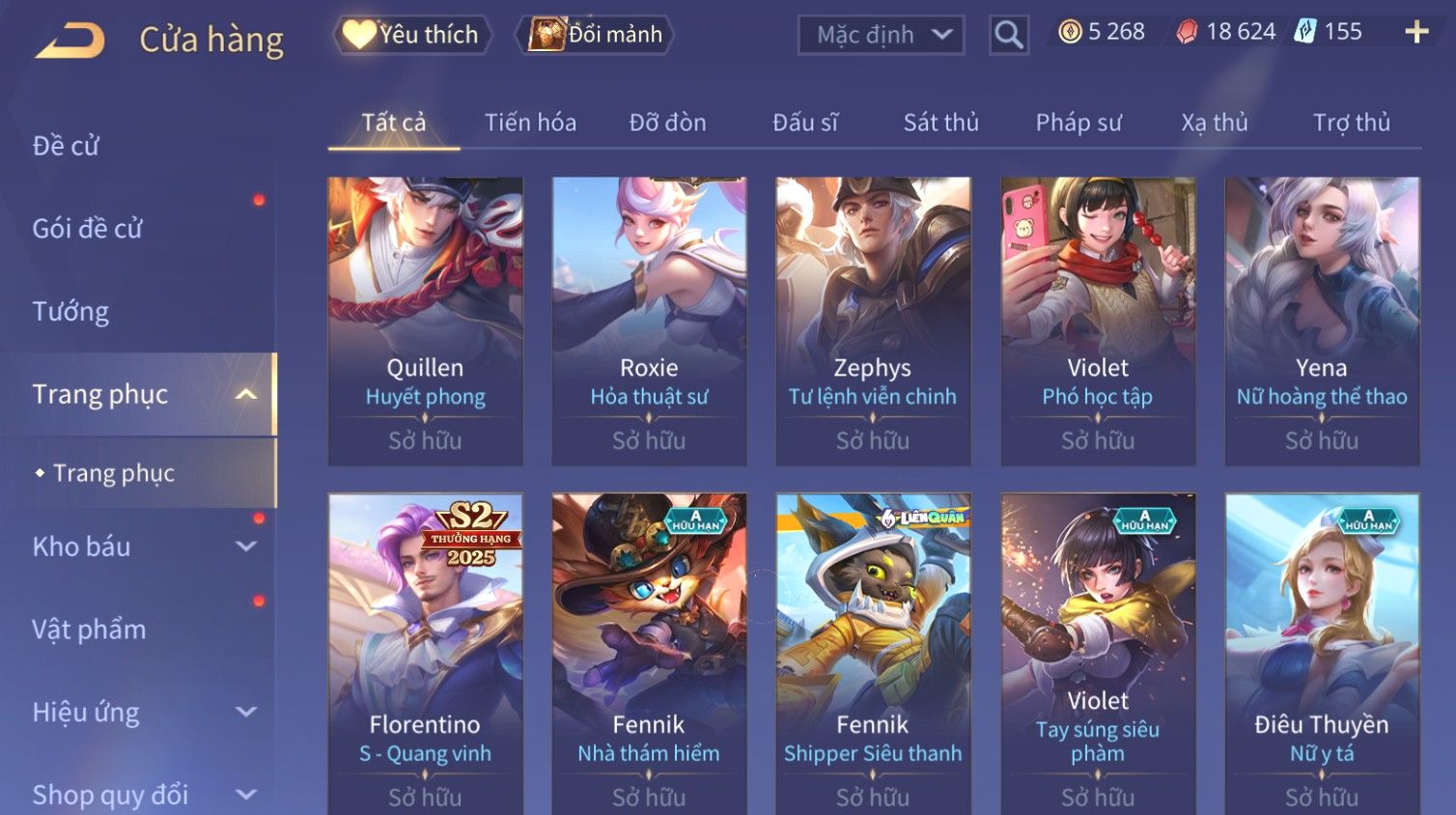1456x815 pixels.
Task: Tap the gold coin balance icon
Action: coord(1070,32)
